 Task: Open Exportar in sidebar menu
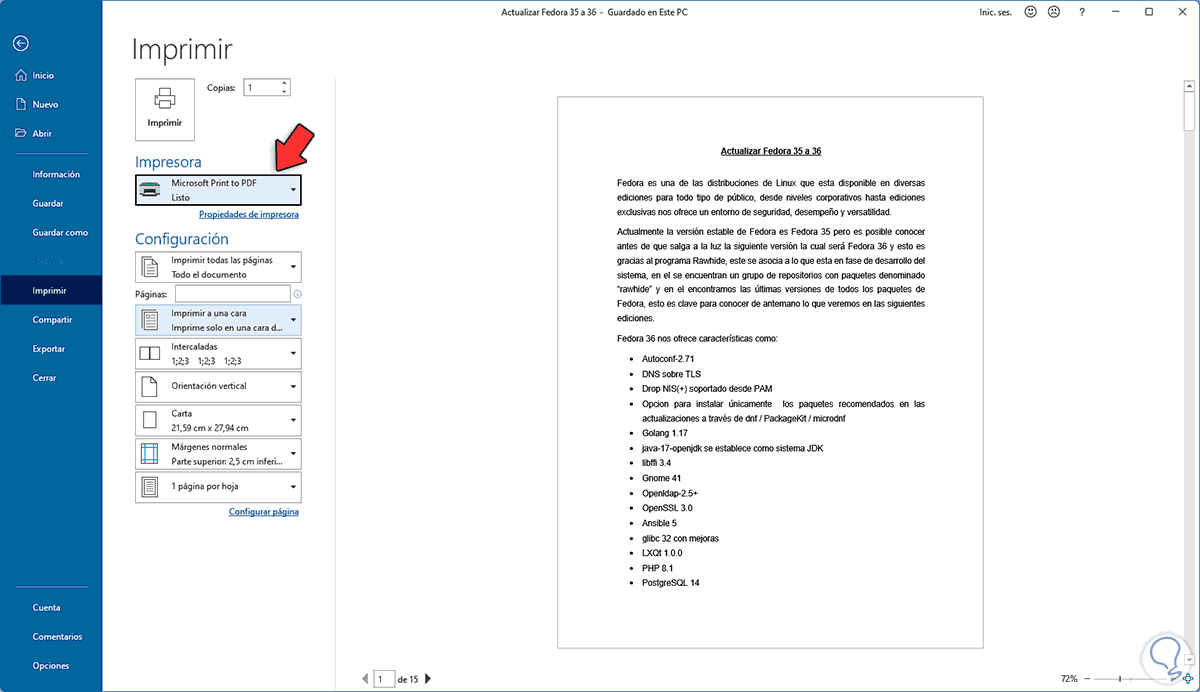click(x=49, y=349)
